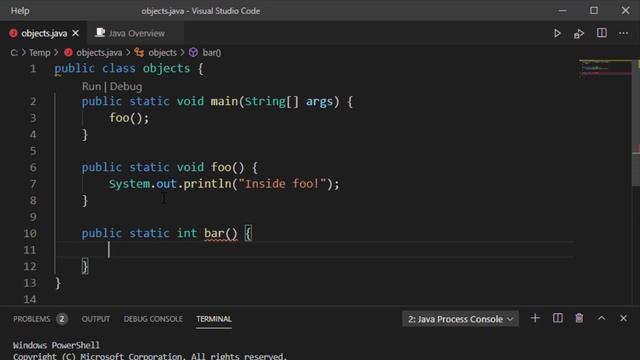Screen dimensions: 640x360
Task: Close the bottom panel
Action: [623, 318]
